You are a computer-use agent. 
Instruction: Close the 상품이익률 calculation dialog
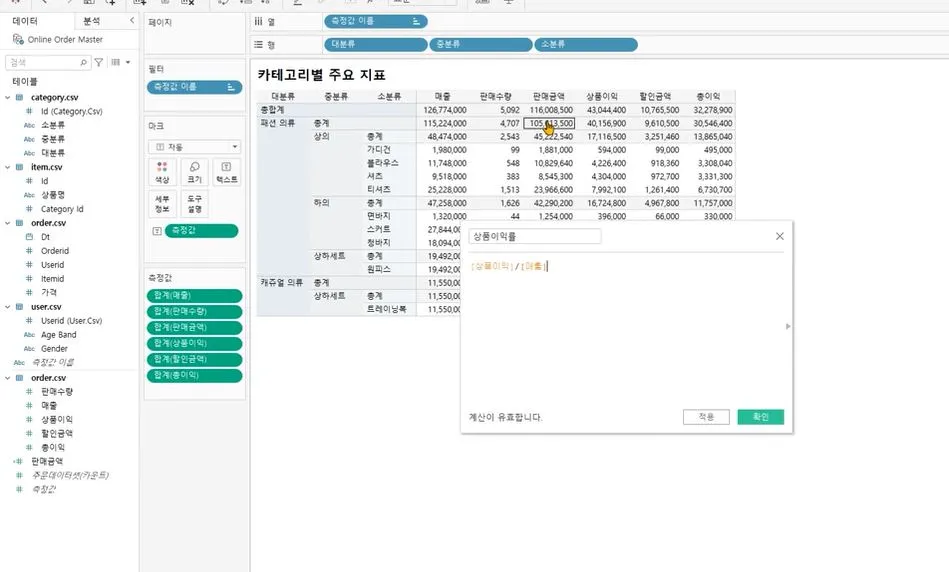[x=780, y=236]
